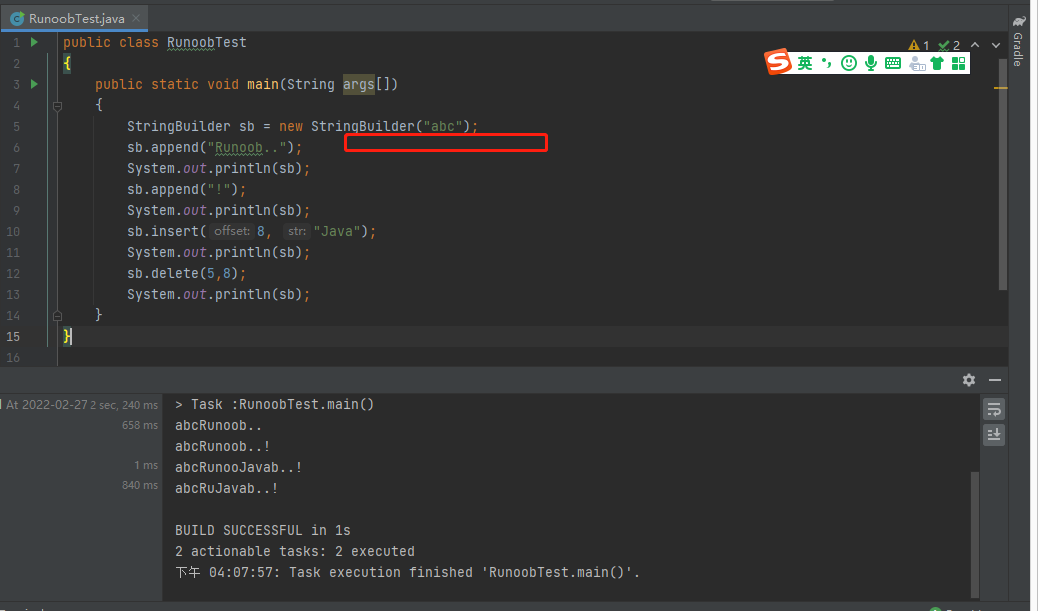Open Sogou account login icon

point(917,63)
